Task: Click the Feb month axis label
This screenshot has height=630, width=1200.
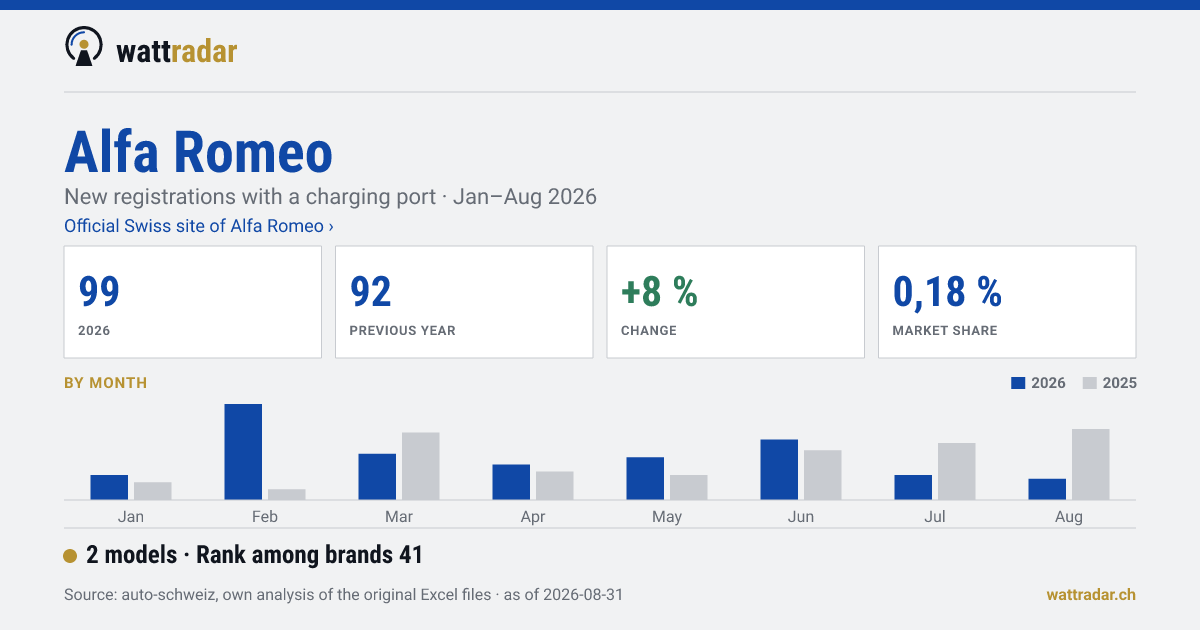Action: coord(265,517)
